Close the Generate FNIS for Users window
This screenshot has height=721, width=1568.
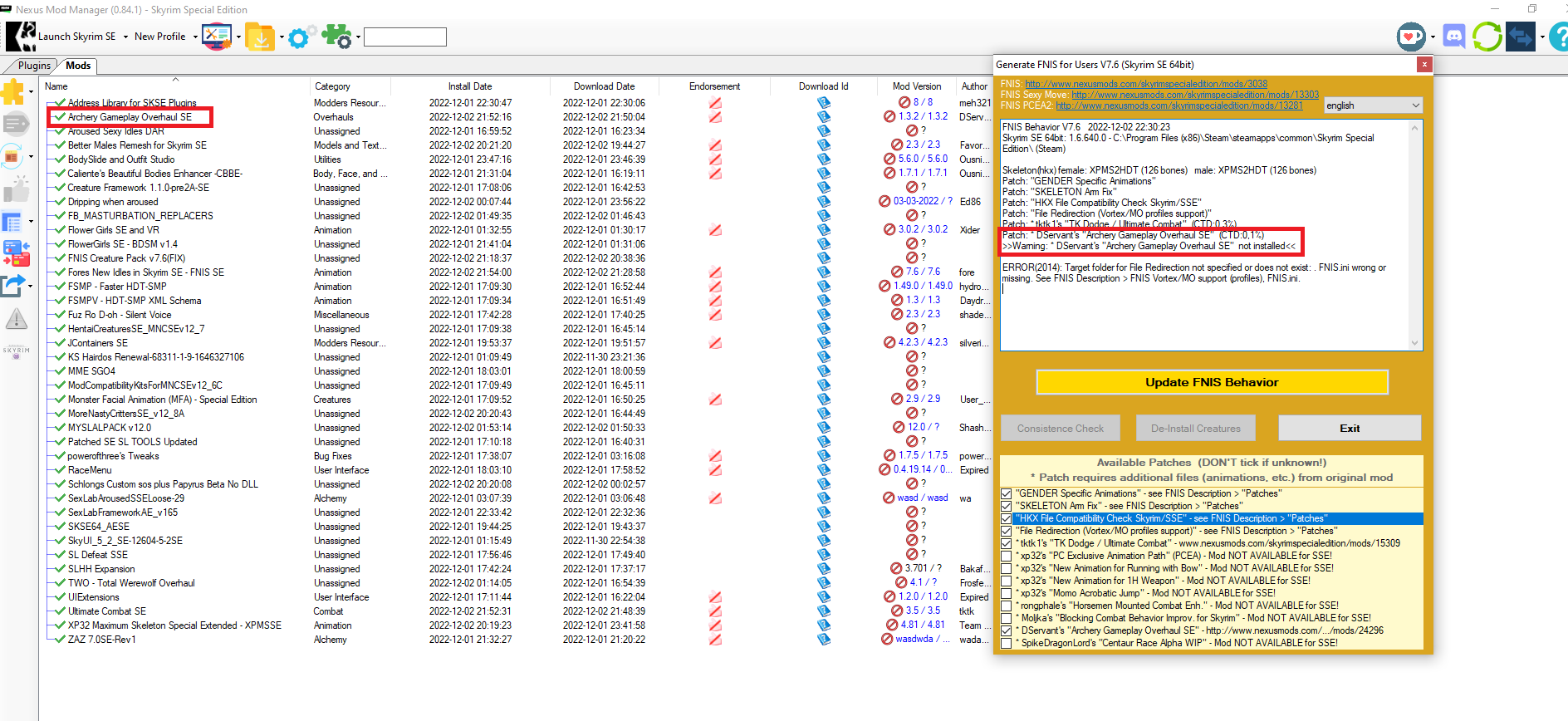[1424, 64]
